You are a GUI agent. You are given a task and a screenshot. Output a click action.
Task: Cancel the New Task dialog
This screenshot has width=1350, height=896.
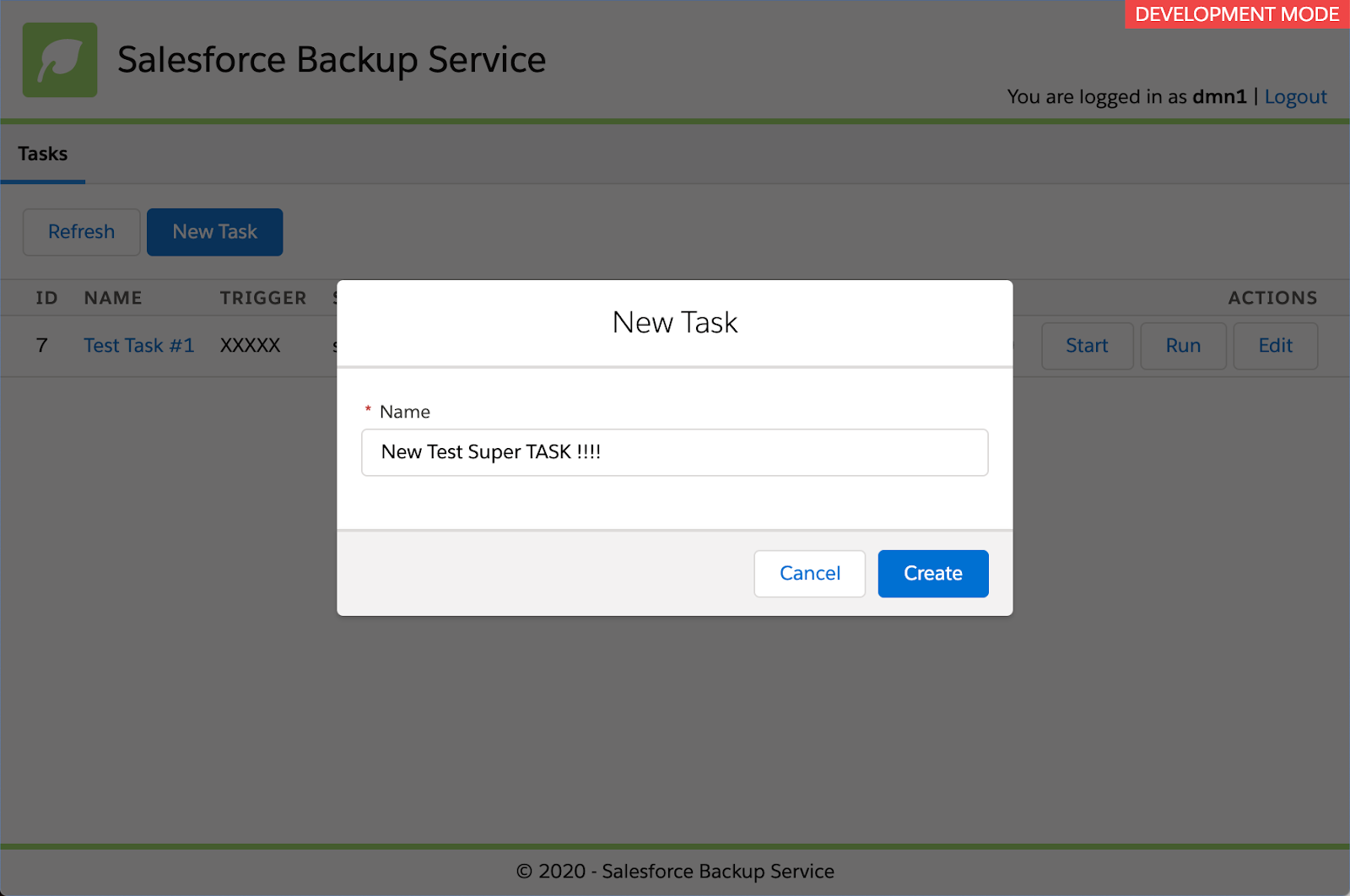(810, 574)
